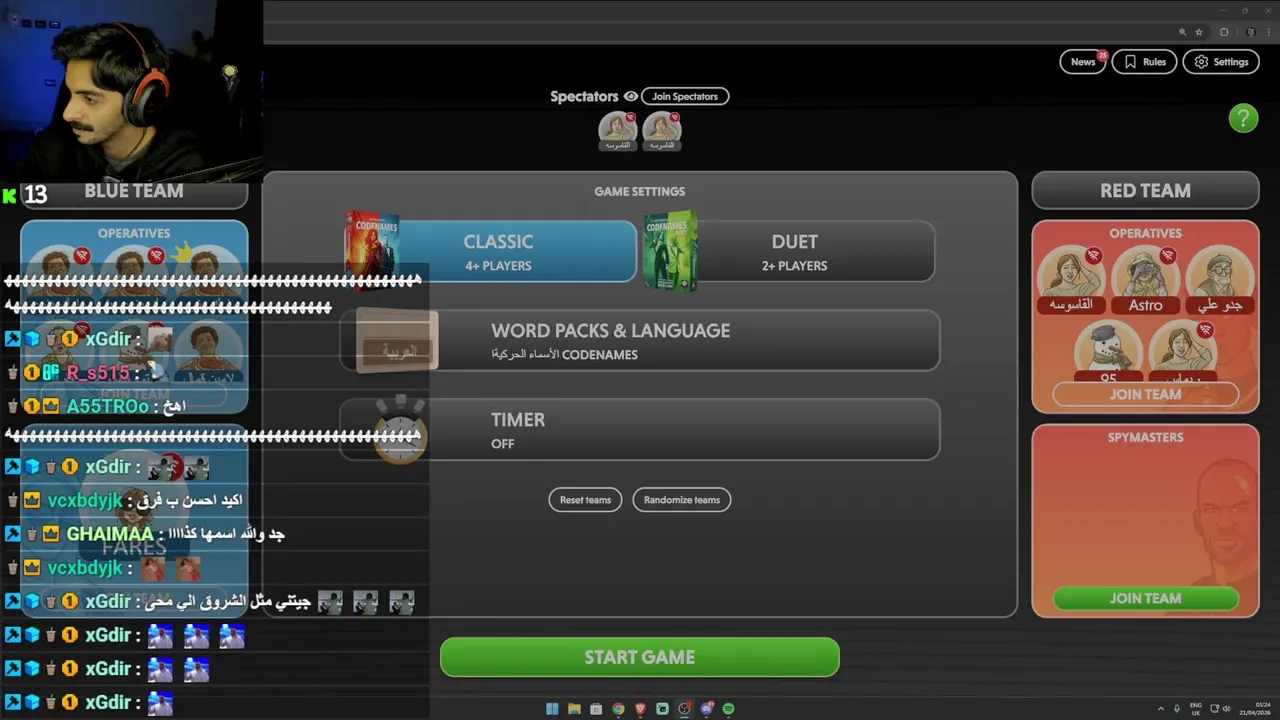Open the Rules page
Screen dimensions: 1280x720
coord(1144,62)
